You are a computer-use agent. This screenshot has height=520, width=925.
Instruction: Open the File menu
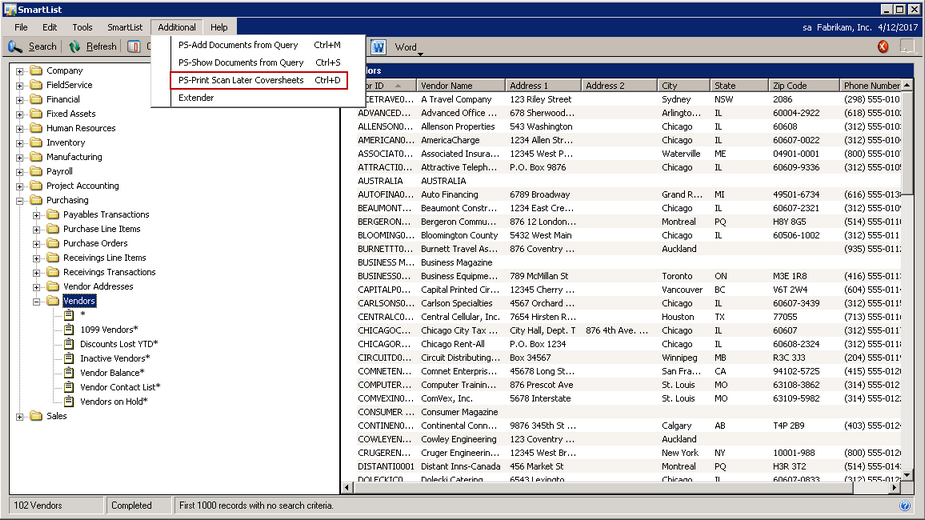click(21, 27)
